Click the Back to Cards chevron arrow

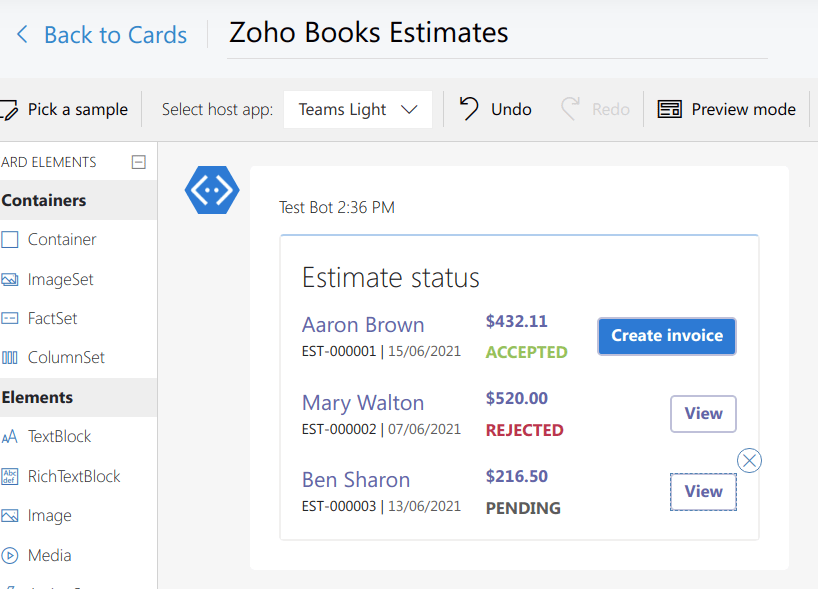click(x=22, y=34)
